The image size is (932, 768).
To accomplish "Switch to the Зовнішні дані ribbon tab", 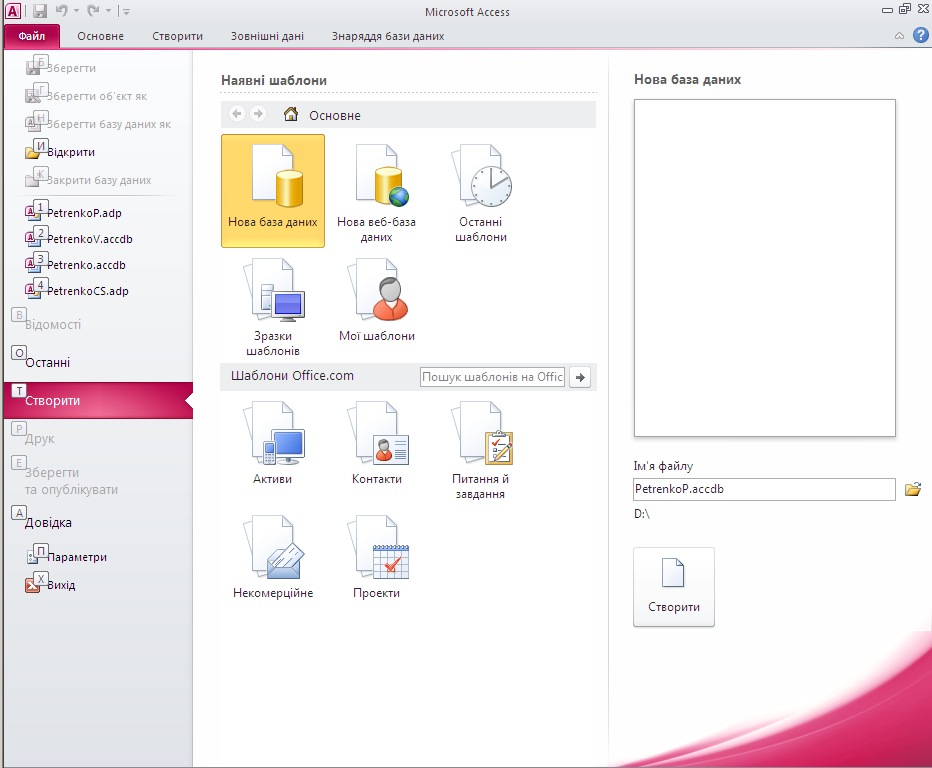I will click(267, 36).
